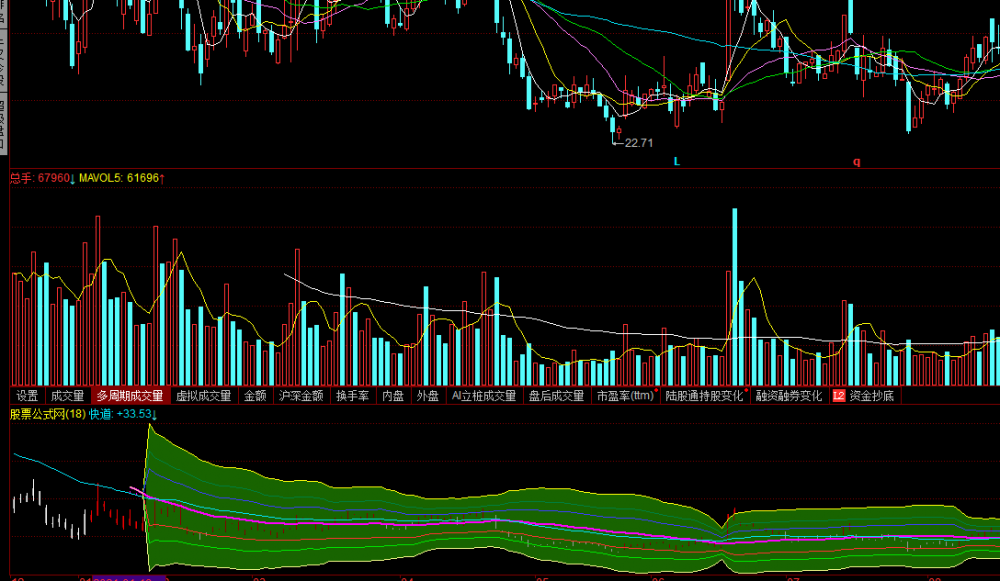Open the 外盘 tab

[427, 396]
